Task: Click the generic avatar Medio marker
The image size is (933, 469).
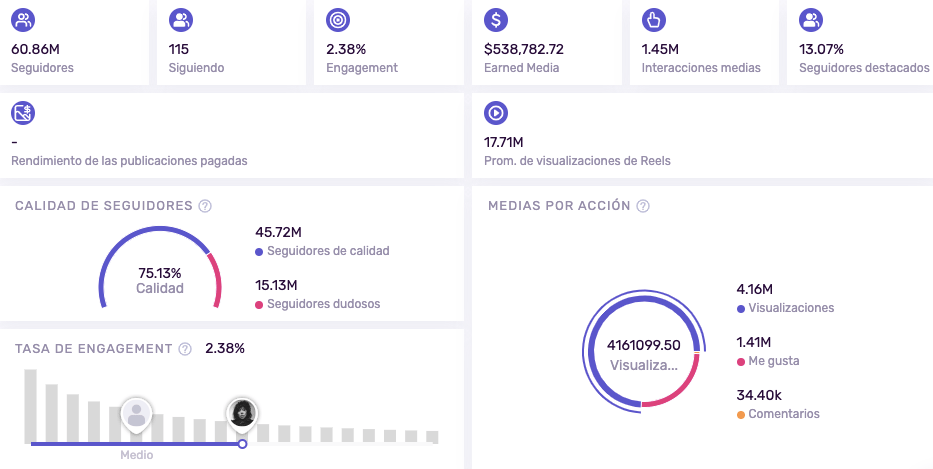Action: (x=136, y=414)
